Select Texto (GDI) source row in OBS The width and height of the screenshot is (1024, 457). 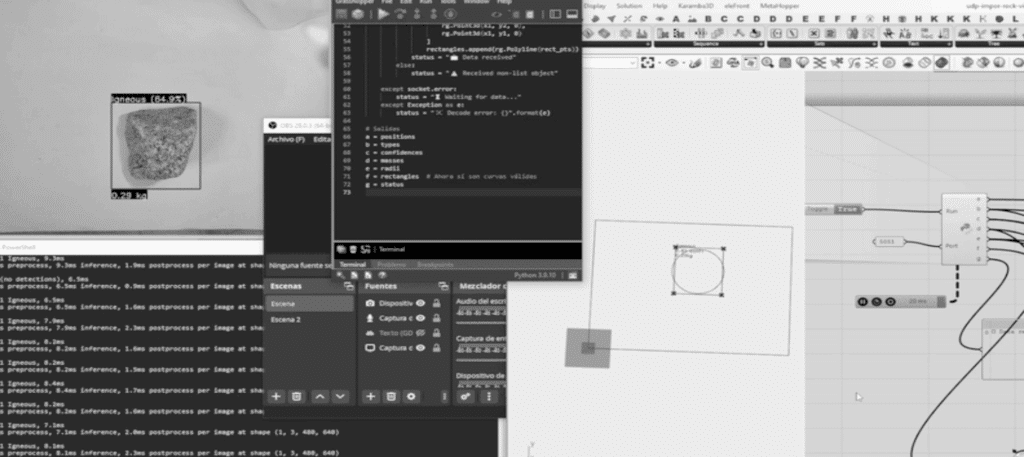pos(403,333)
